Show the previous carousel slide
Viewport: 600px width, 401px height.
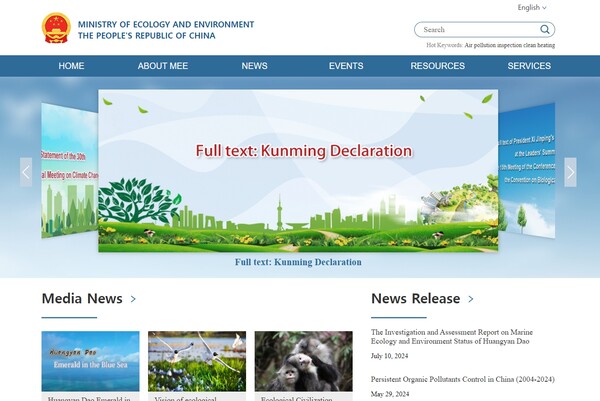(26, 172)
